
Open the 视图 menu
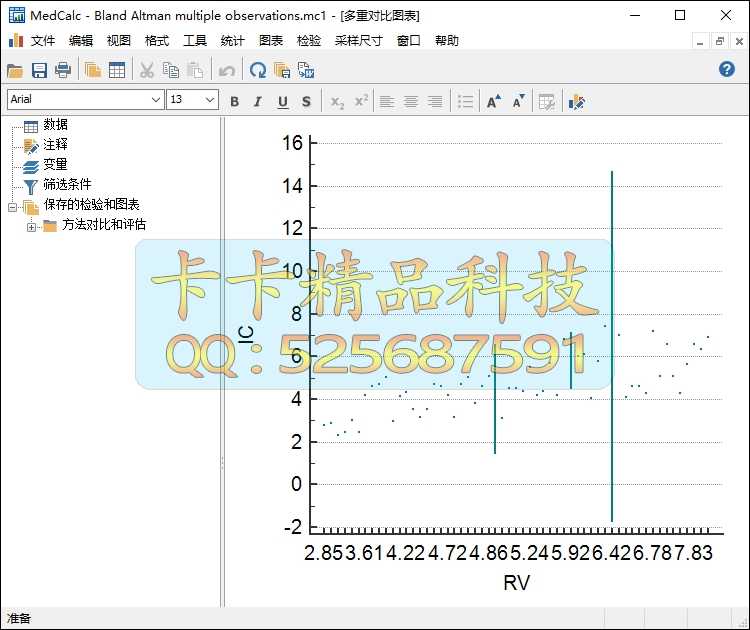click(x=119, y=41)
